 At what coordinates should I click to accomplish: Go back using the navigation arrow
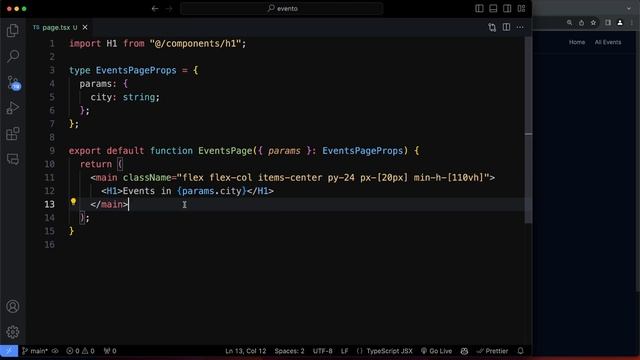point(155,9)
